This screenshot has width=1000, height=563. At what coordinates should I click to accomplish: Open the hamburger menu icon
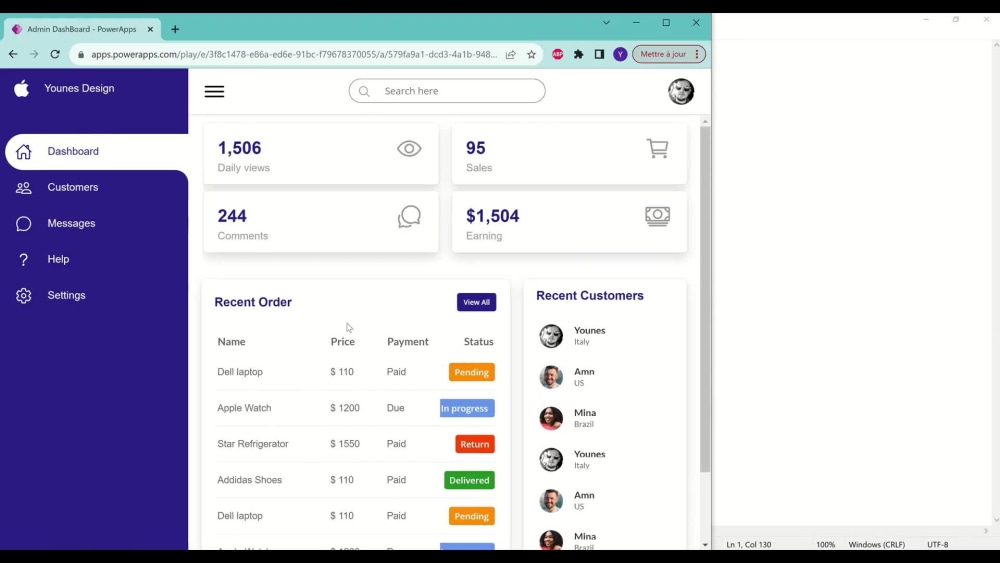(x=214, y=91)
